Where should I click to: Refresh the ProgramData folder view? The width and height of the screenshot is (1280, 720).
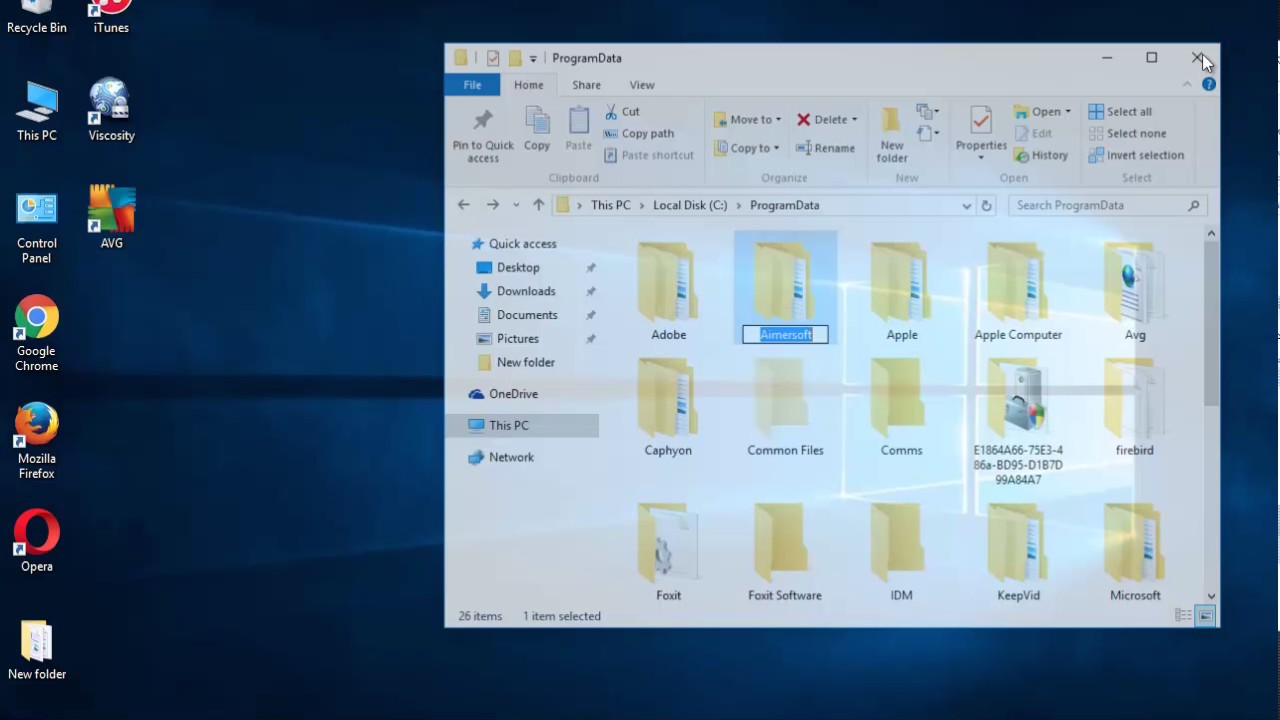click(x=986, y=206)
